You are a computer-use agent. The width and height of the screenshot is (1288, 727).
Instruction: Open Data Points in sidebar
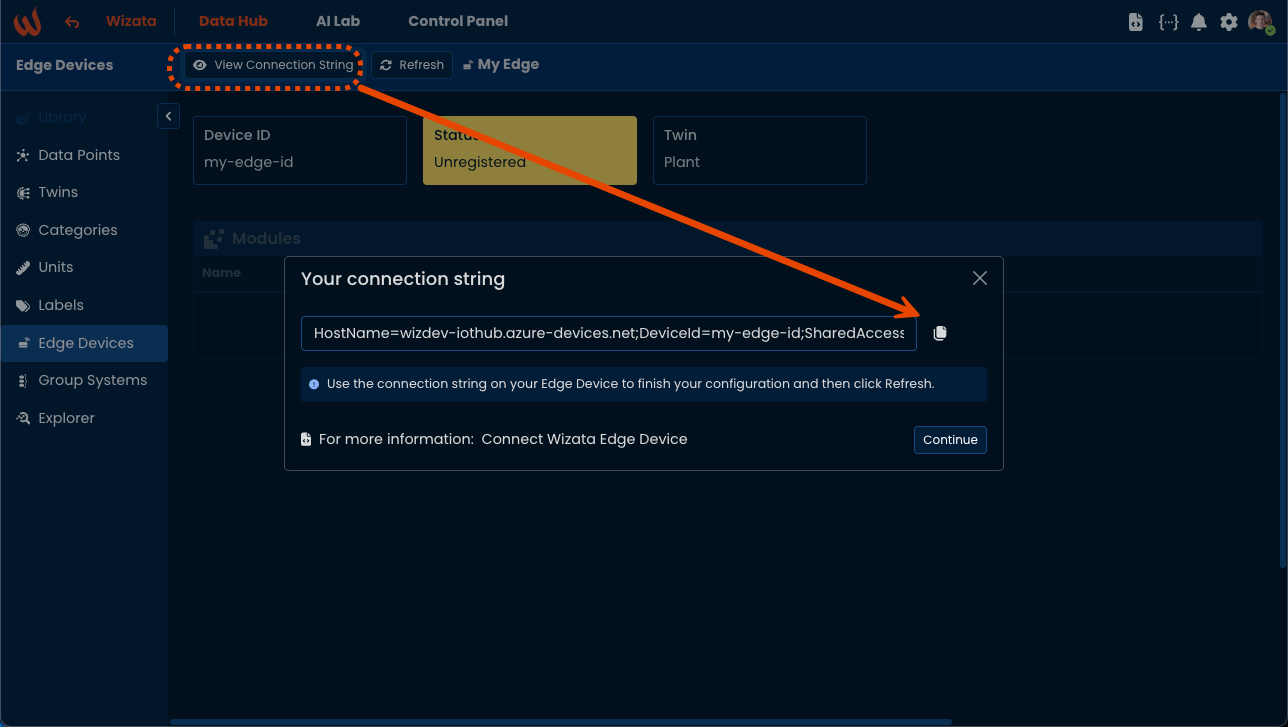(84, 155)
